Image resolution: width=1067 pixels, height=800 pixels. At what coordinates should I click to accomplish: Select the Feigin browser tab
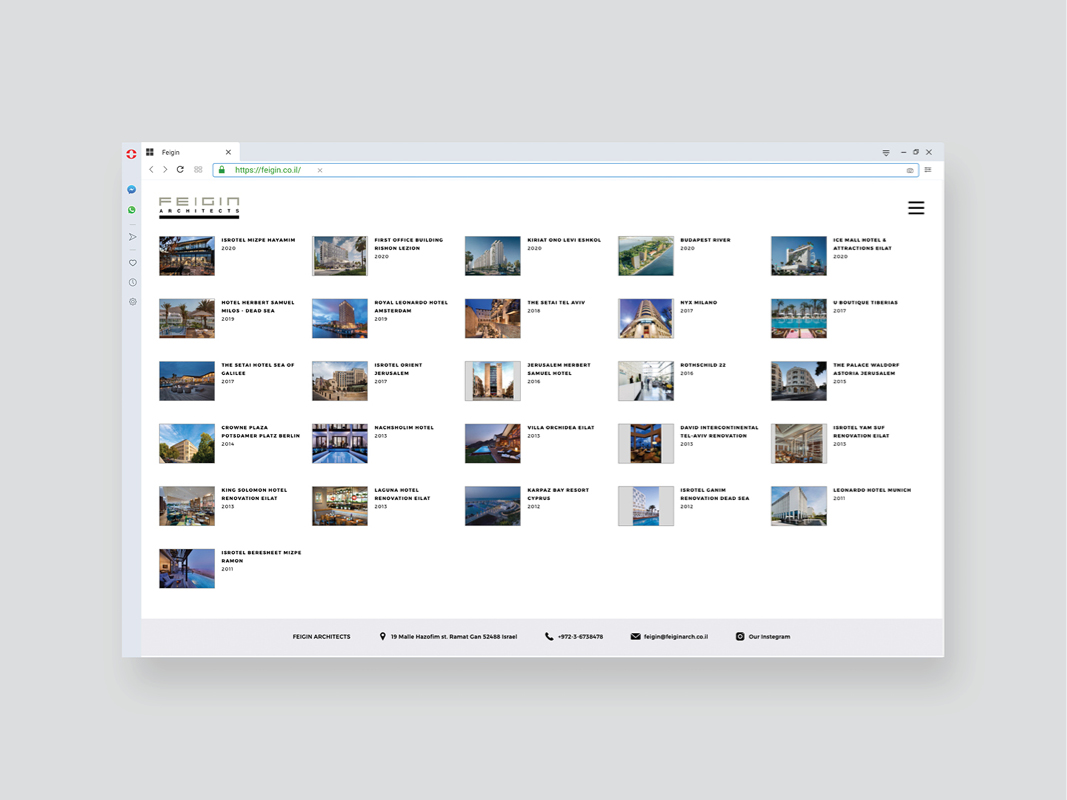191,152
